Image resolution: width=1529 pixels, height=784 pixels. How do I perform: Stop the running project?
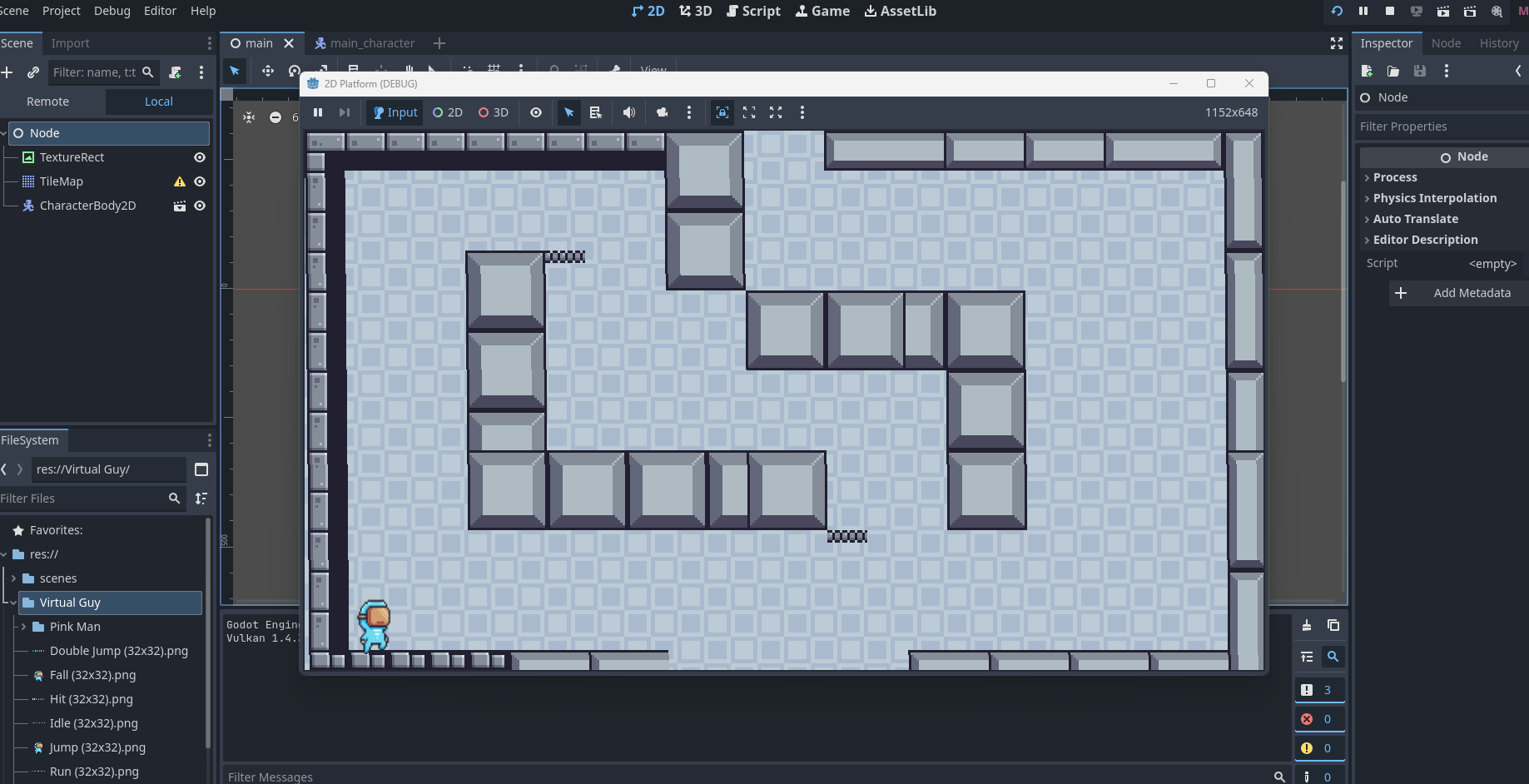tap(1389, 11)
